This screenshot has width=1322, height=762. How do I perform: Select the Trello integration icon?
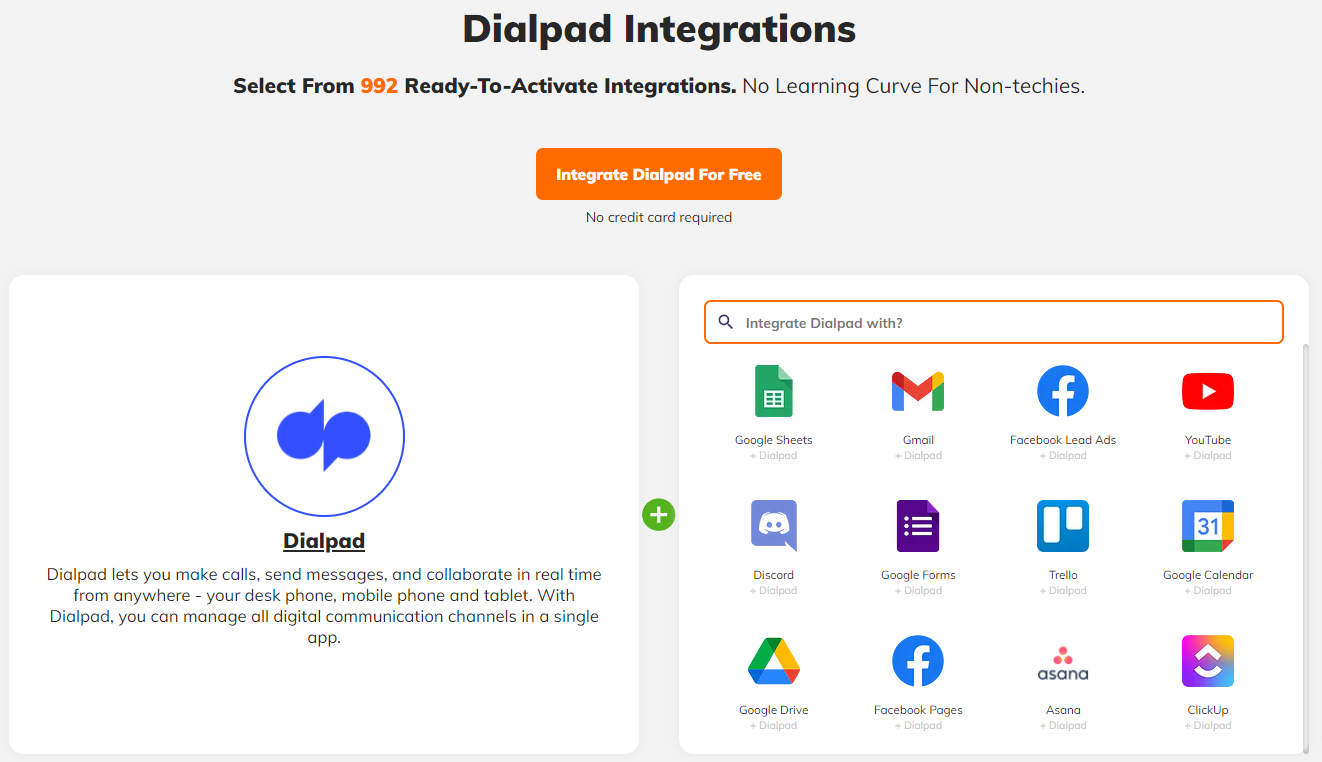pyautogui.click(x=1062, y=525)
